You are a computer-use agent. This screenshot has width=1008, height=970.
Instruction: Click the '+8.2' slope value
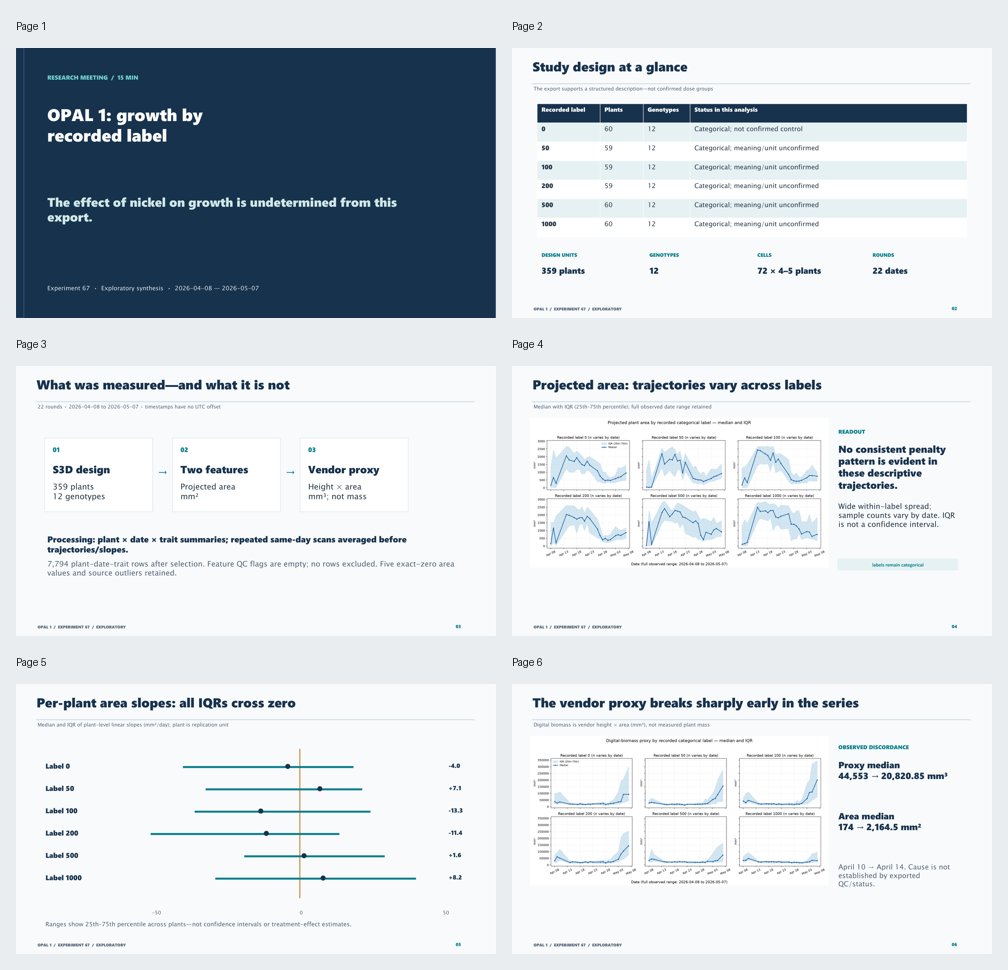pyautogui.click(x=455, y=877)
